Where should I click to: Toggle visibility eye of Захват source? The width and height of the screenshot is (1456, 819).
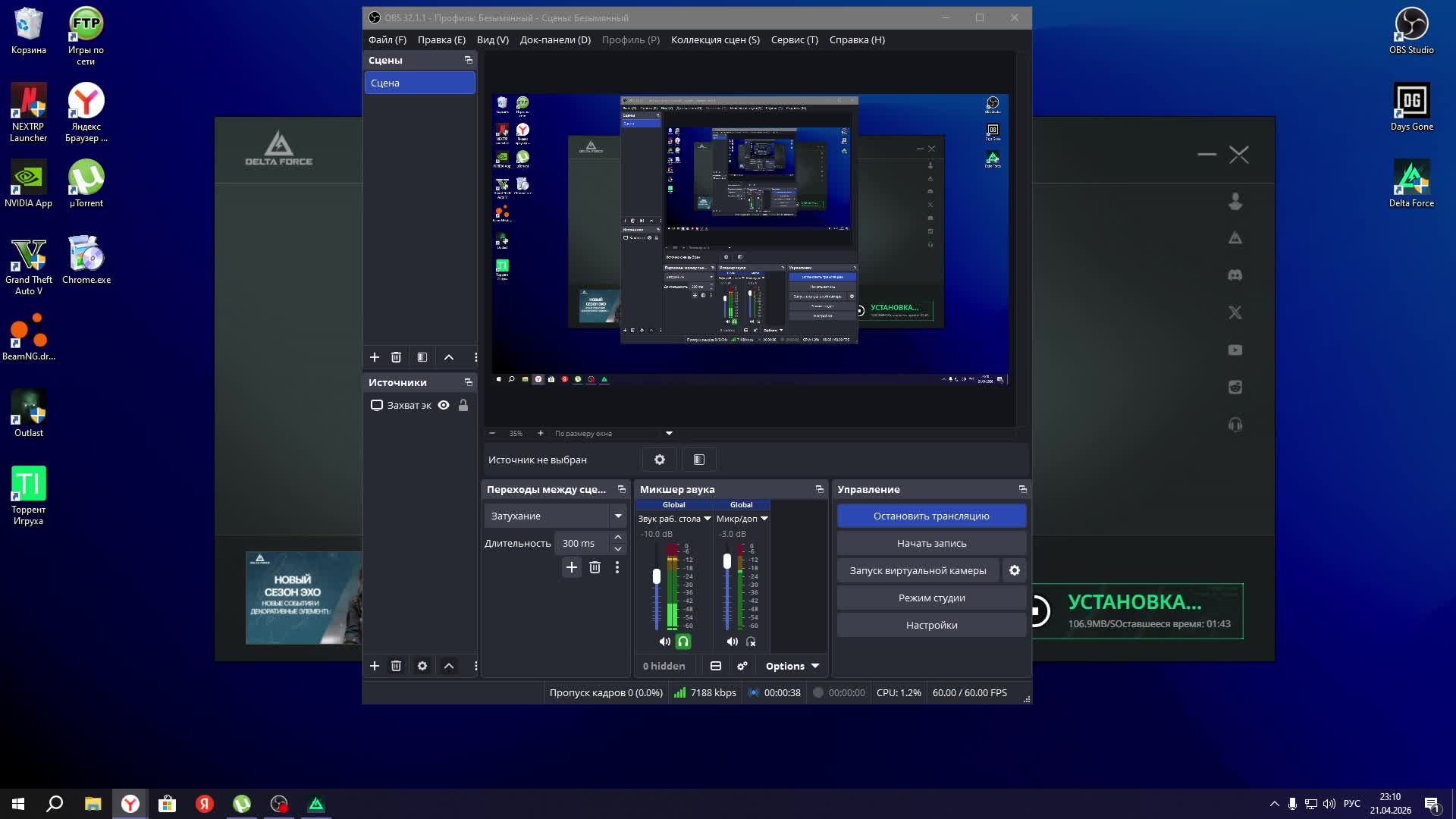point(444,405)
